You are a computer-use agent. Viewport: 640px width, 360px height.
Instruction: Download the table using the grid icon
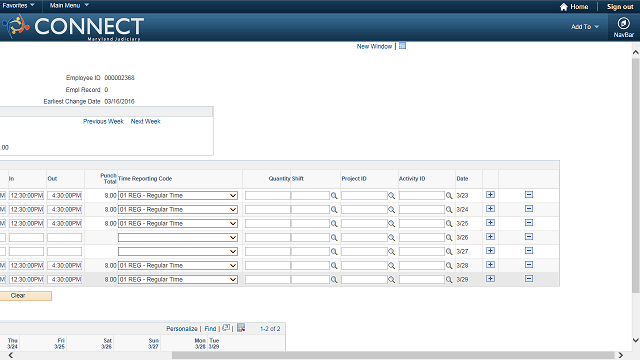(x=241, y=328)
